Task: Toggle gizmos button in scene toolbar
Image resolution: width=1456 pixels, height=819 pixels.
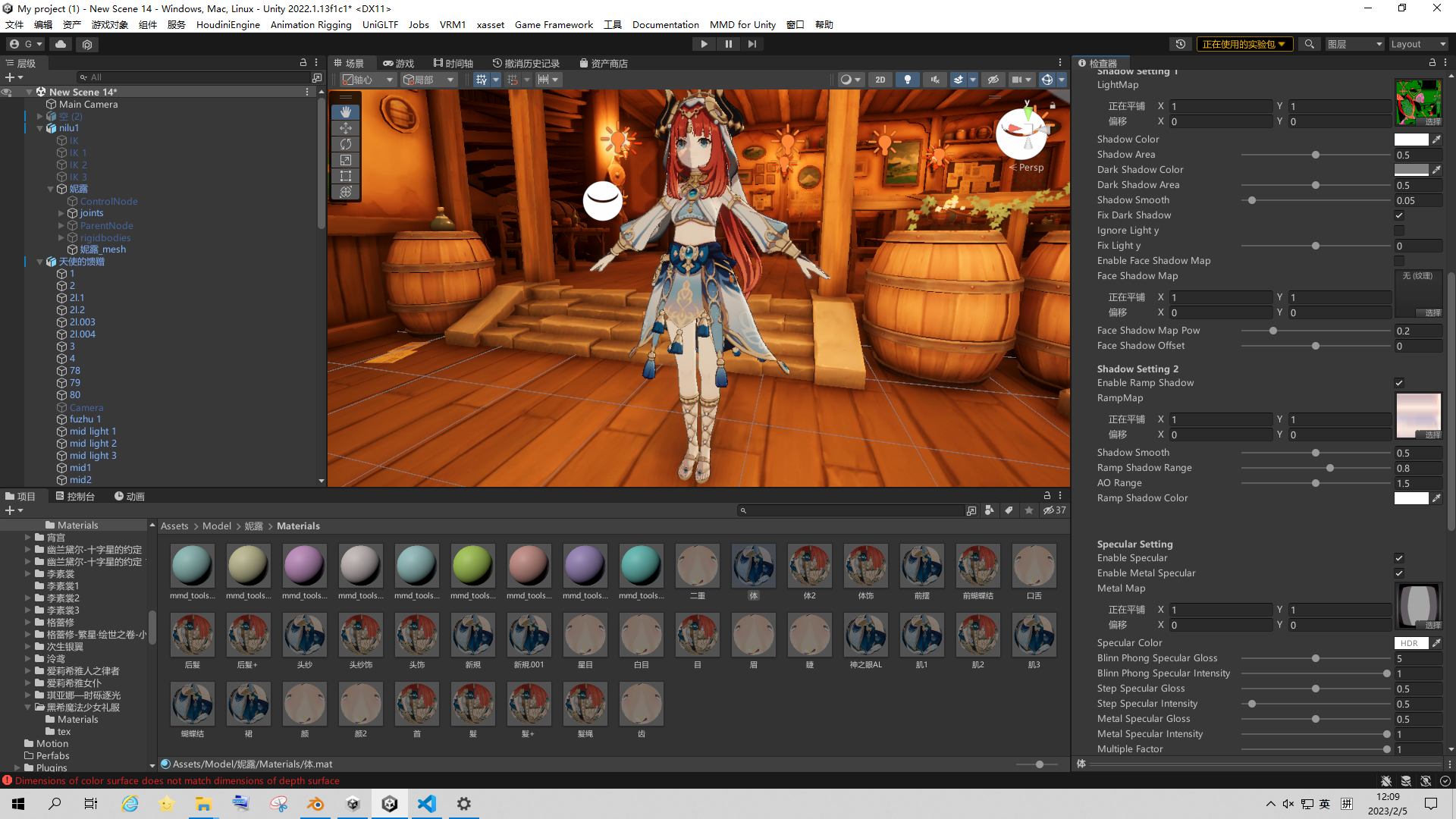Action: point(1046,80)
